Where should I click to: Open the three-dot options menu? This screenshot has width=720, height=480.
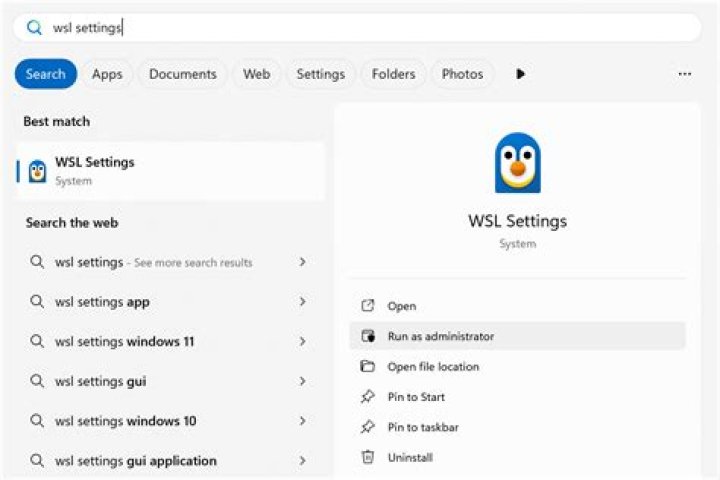tap(685, 74)
